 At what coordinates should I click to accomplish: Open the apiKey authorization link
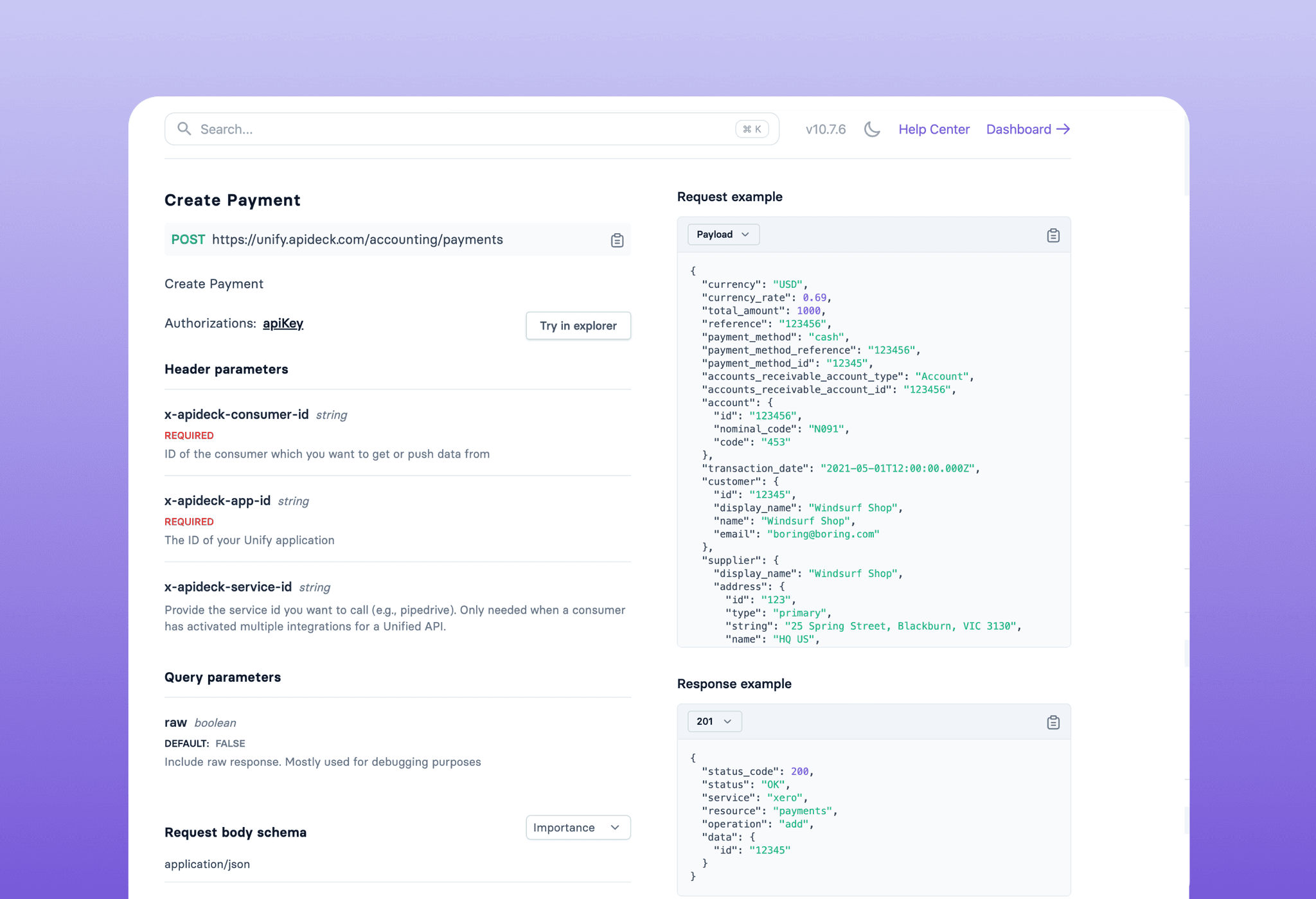[x=283, y=323]
